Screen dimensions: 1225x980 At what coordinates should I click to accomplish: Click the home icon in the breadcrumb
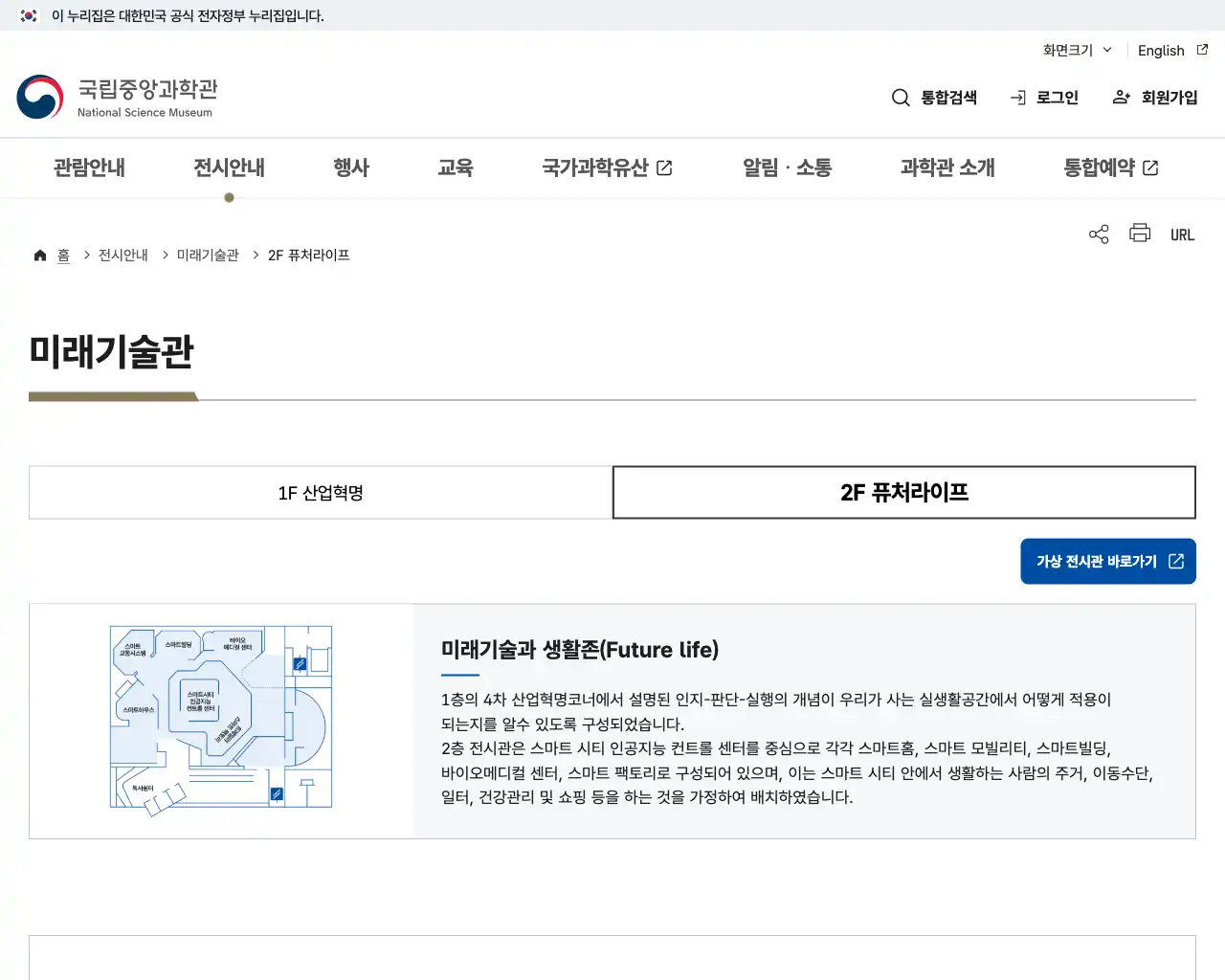[x=39, y=254]
